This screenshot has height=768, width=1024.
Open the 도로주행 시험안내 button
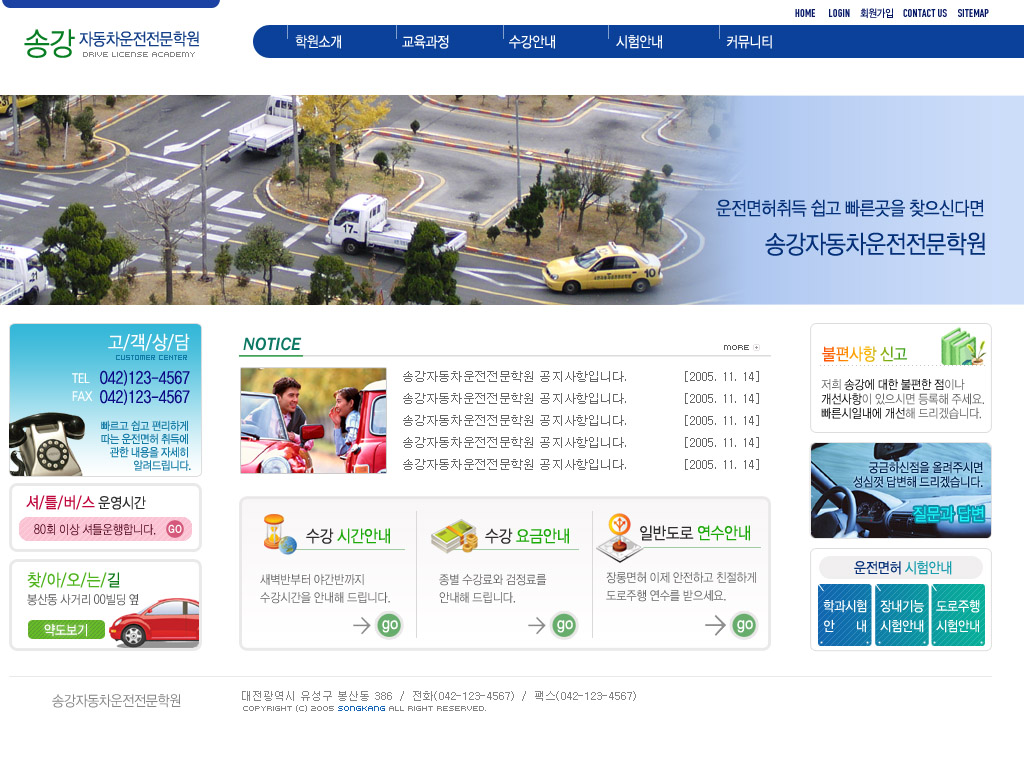[957, 615]
